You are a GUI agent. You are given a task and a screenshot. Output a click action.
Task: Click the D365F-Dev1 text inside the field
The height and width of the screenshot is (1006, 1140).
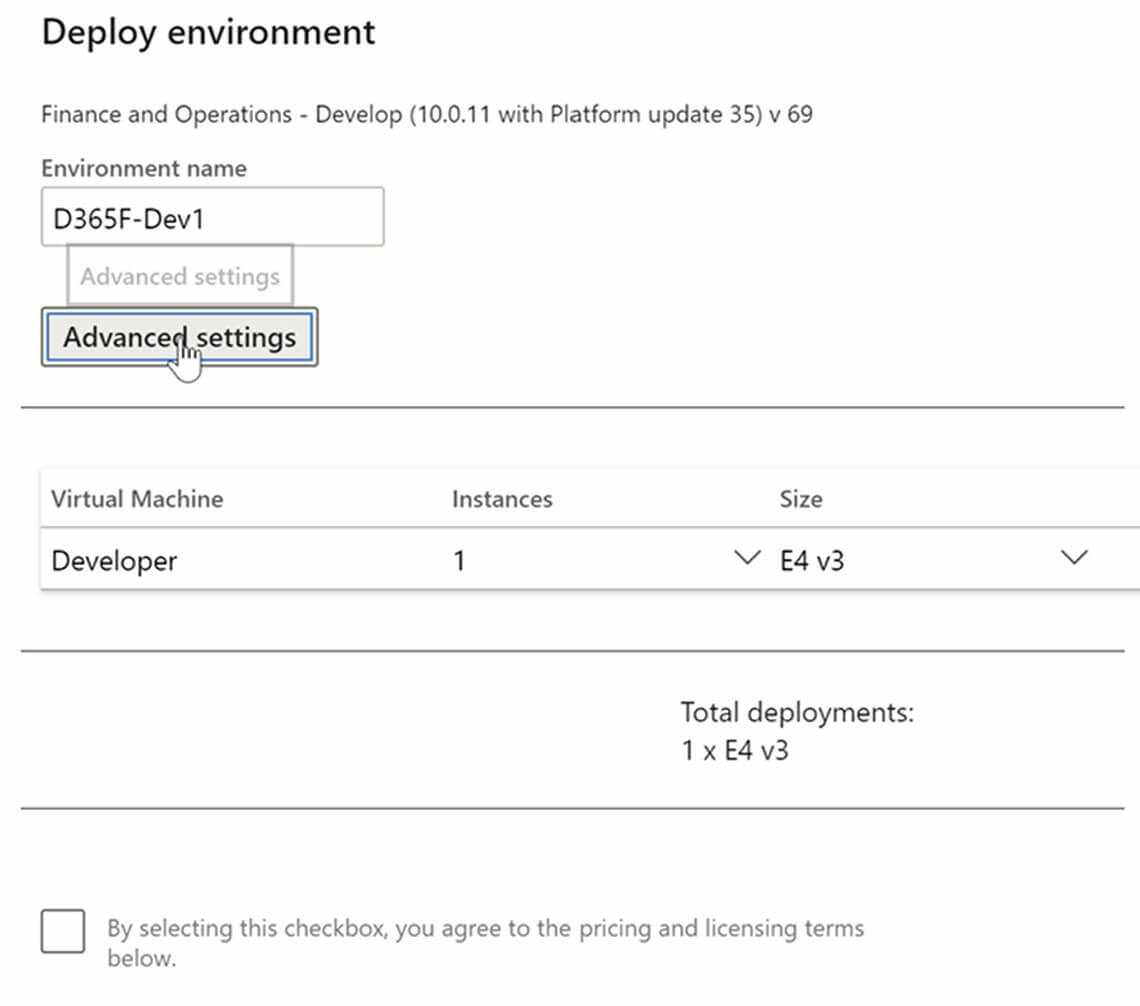[128, 218]
